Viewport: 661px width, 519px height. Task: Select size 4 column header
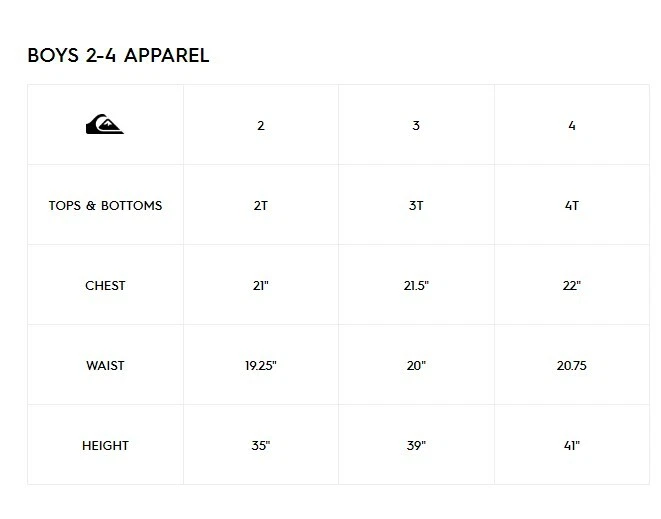coord(572,126)
